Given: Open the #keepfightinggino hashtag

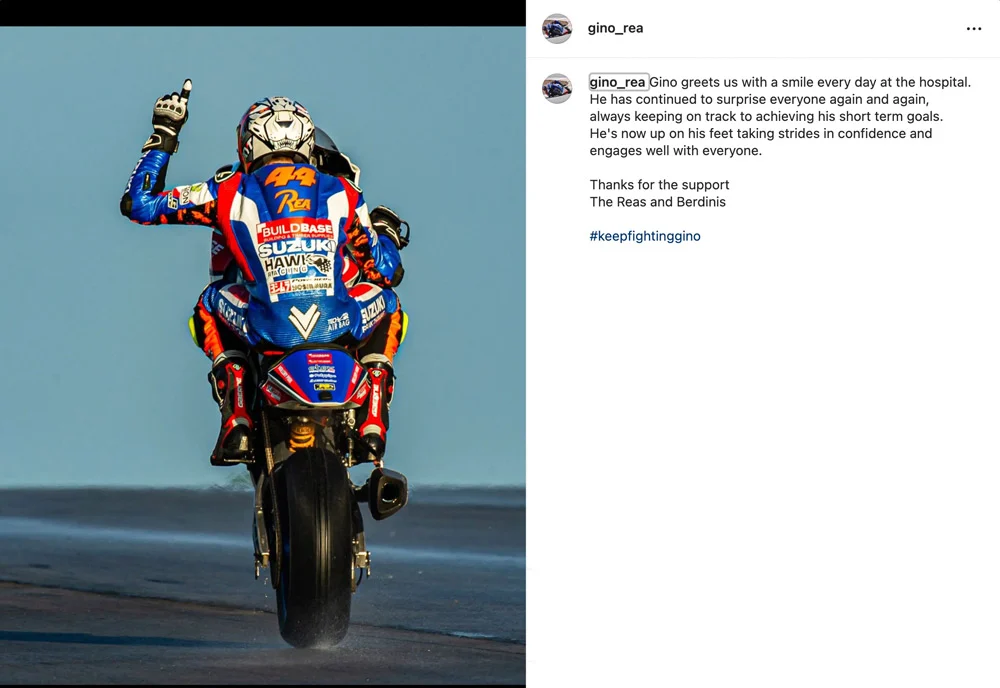Looking at the screenshot, I should coord(645,236).
